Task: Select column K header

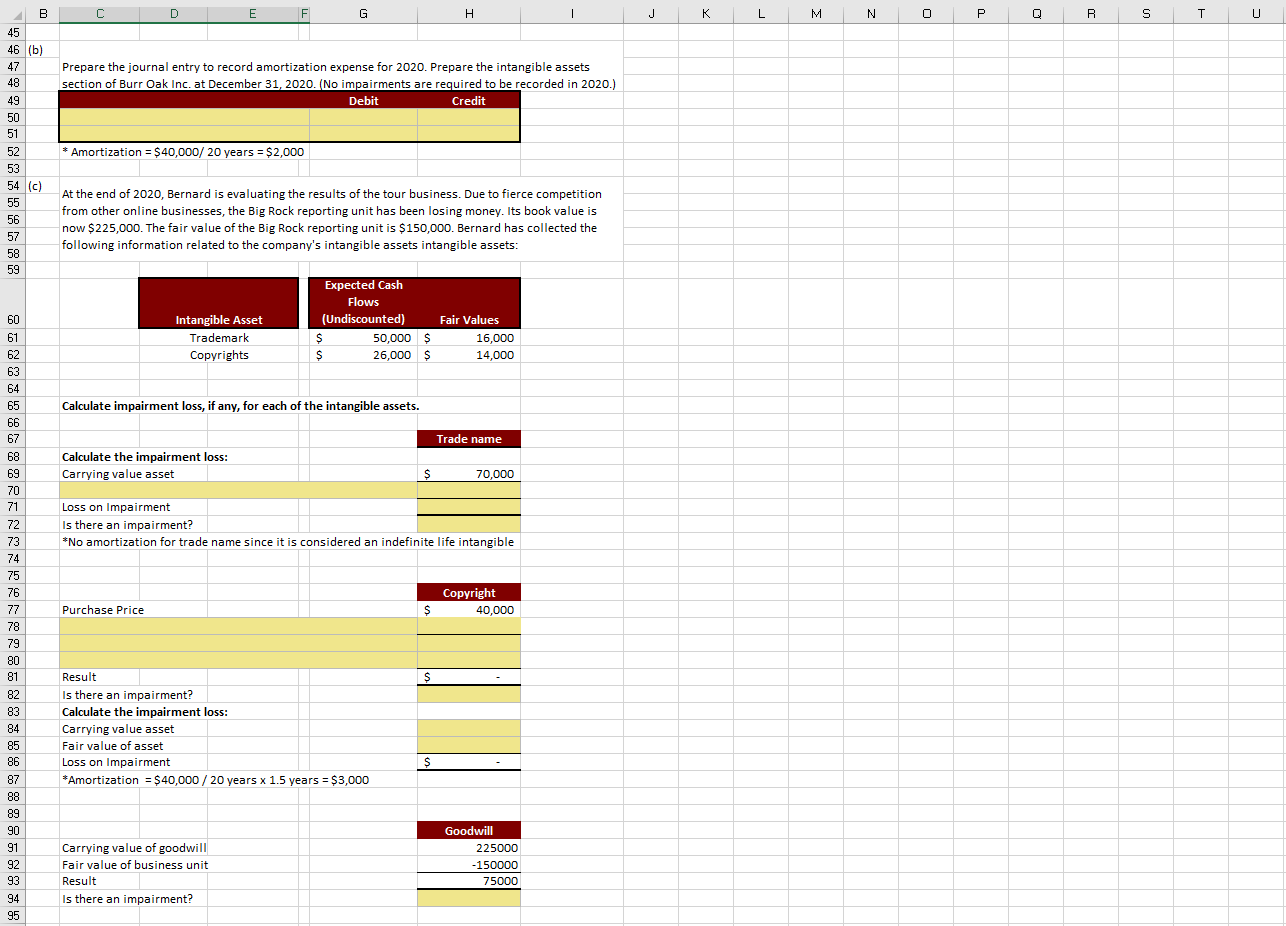Action: click(x=705, y=12)
